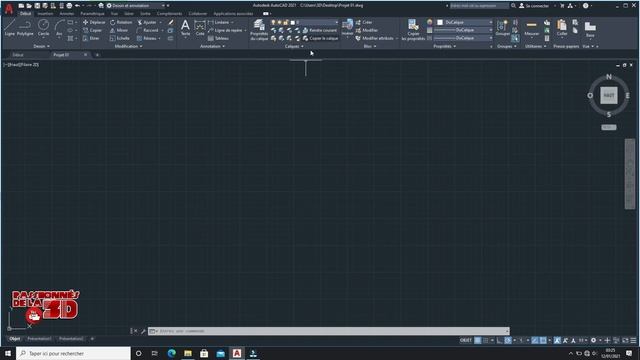Click the command line input field

329,331
